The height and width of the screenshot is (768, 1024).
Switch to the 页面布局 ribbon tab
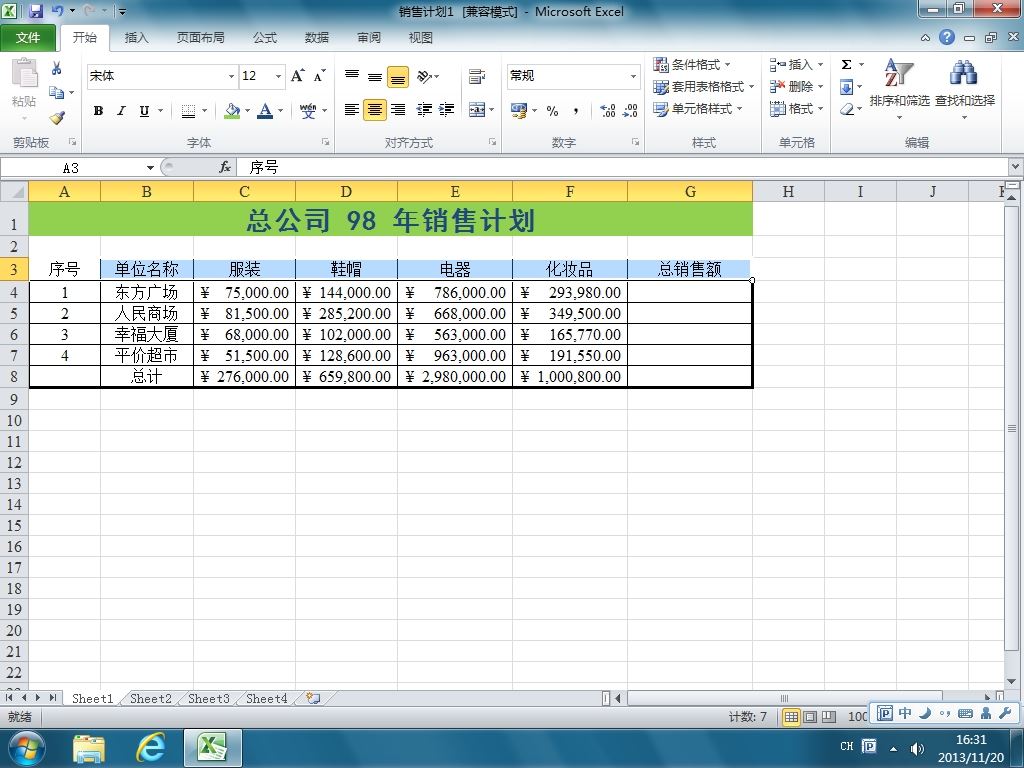(x=200, y=38)
